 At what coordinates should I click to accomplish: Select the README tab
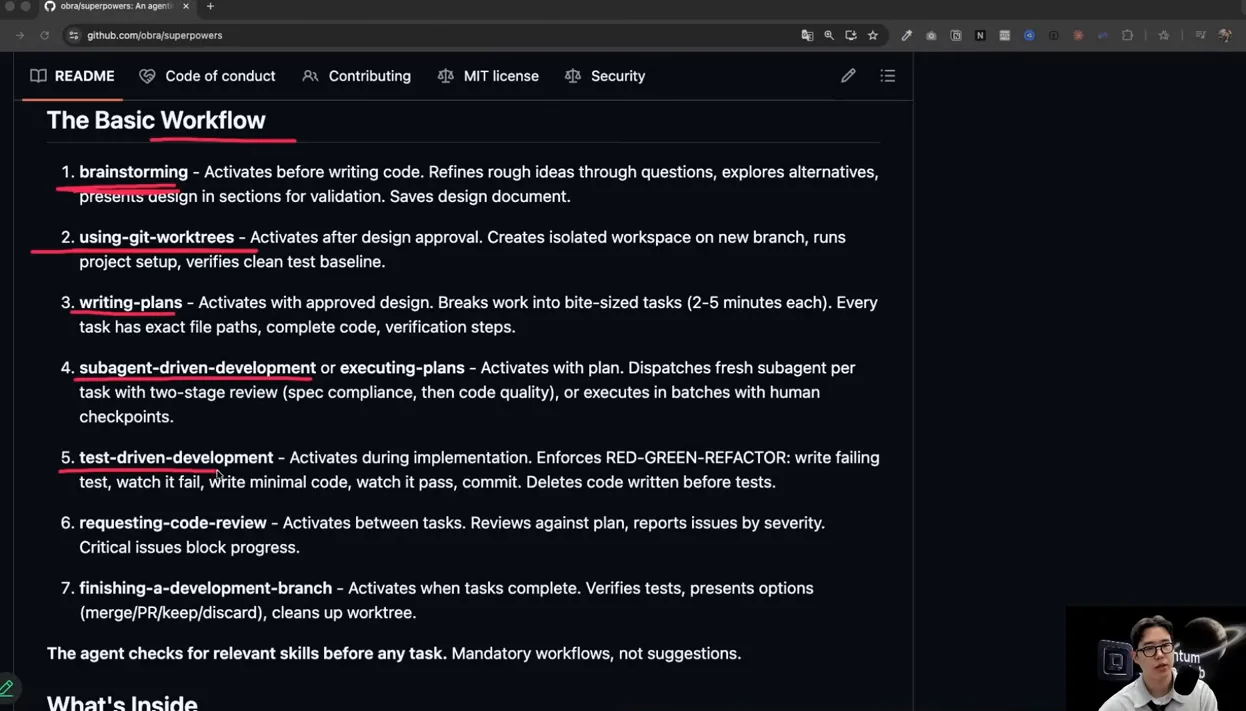(72, 76)
